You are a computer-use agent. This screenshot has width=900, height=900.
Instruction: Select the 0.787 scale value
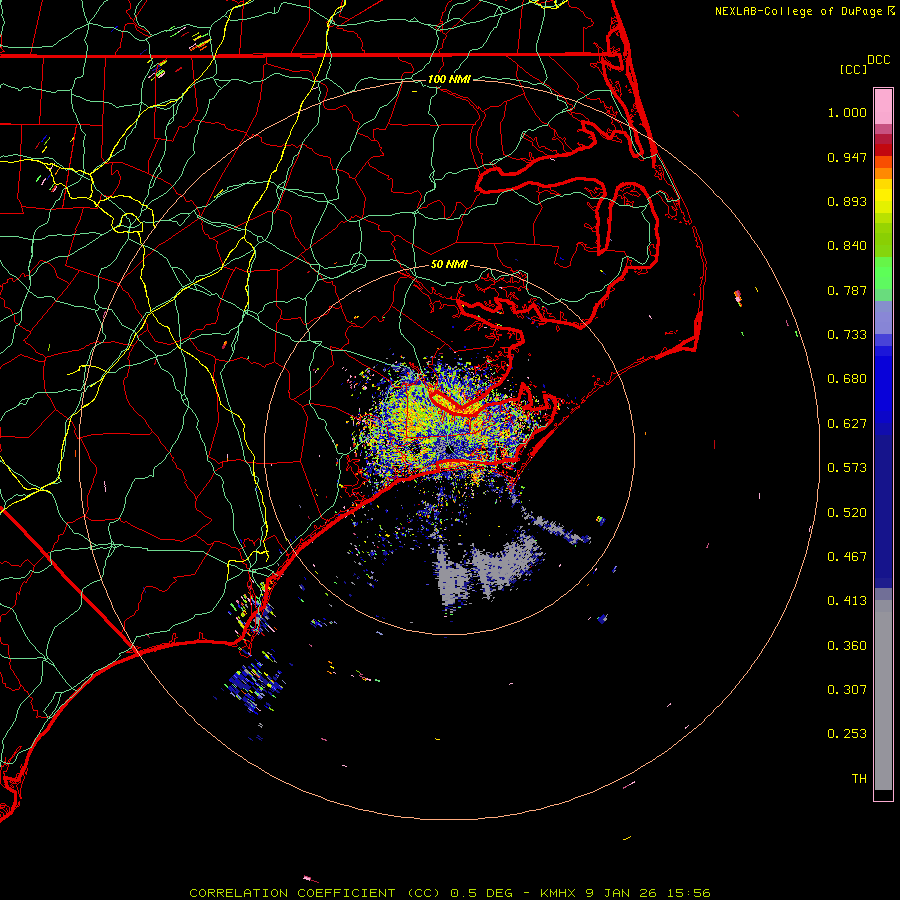[x=847, y=290]
